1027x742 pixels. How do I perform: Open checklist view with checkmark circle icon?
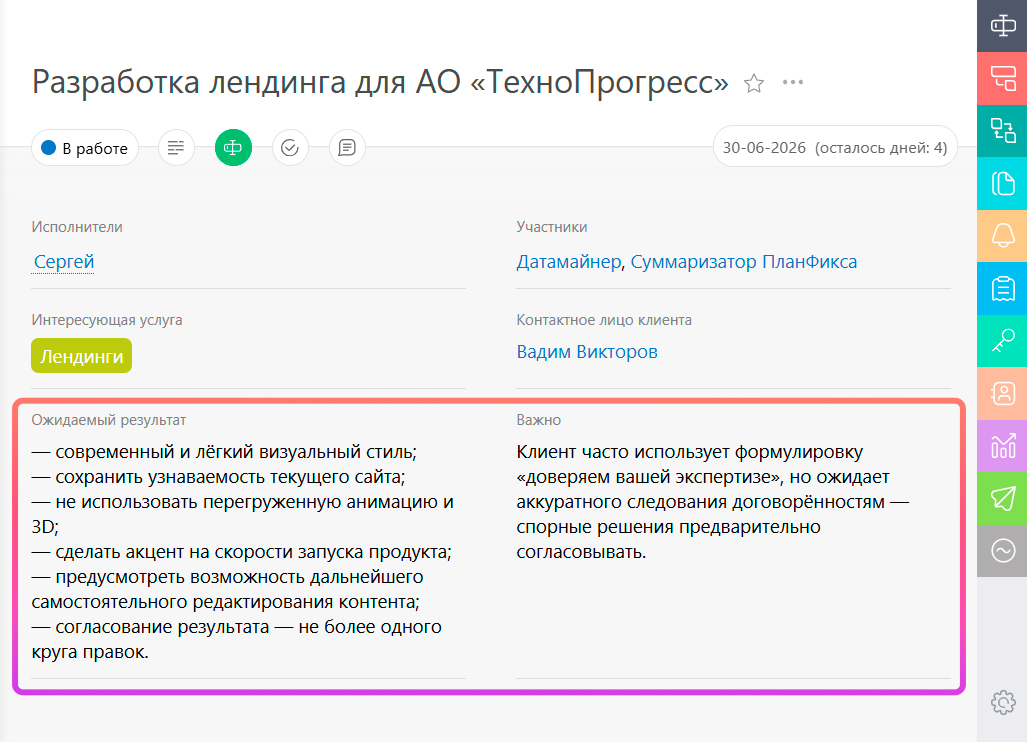(290, 148)
